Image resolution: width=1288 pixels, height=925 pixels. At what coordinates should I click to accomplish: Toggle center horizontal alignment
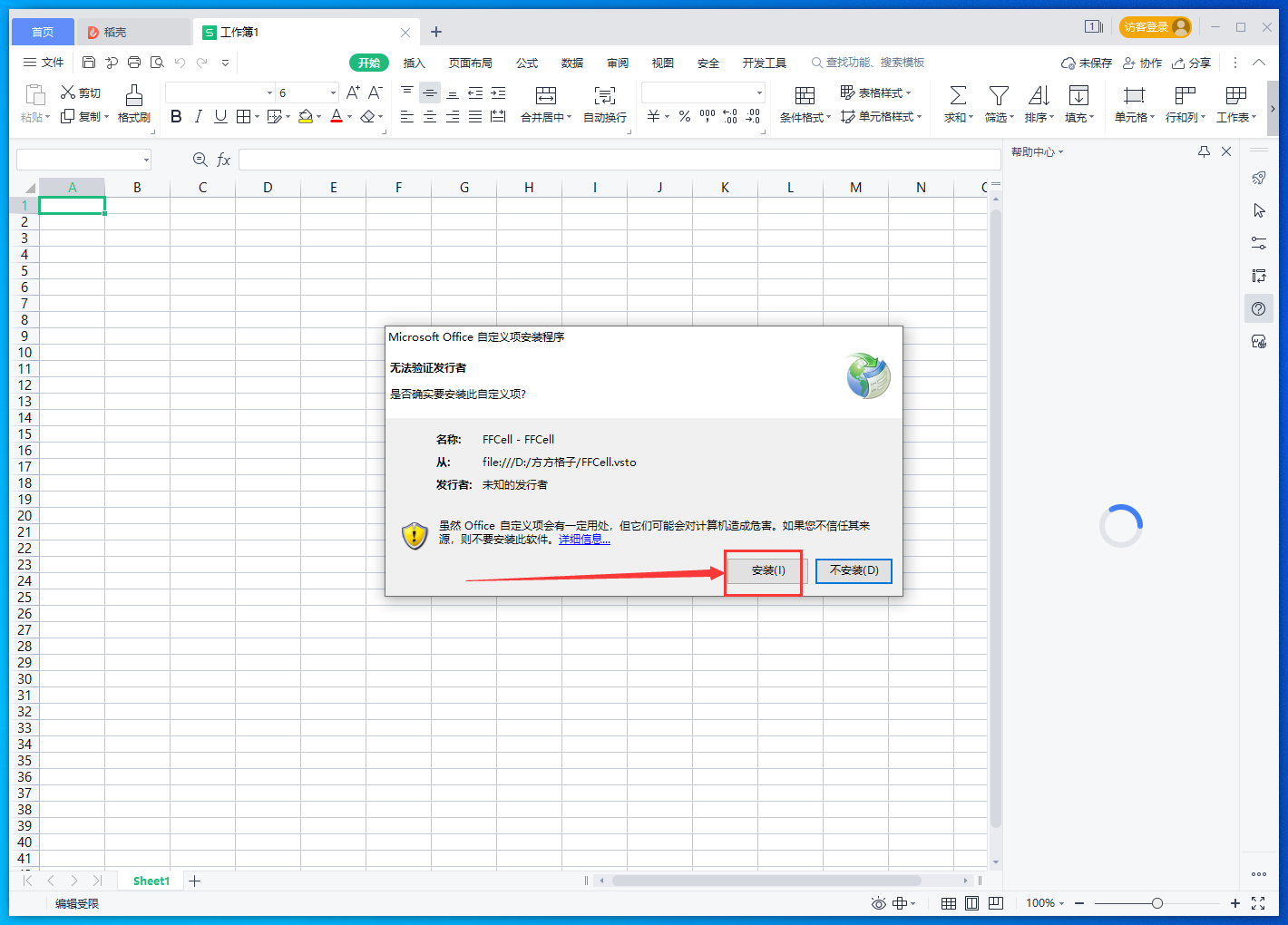coord(430,117)
